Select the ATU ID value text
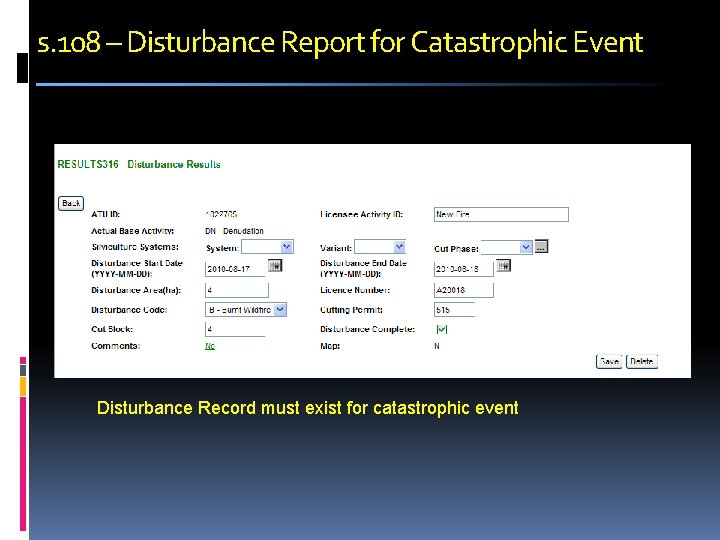The image size is (720, 540). coord(221,214)
